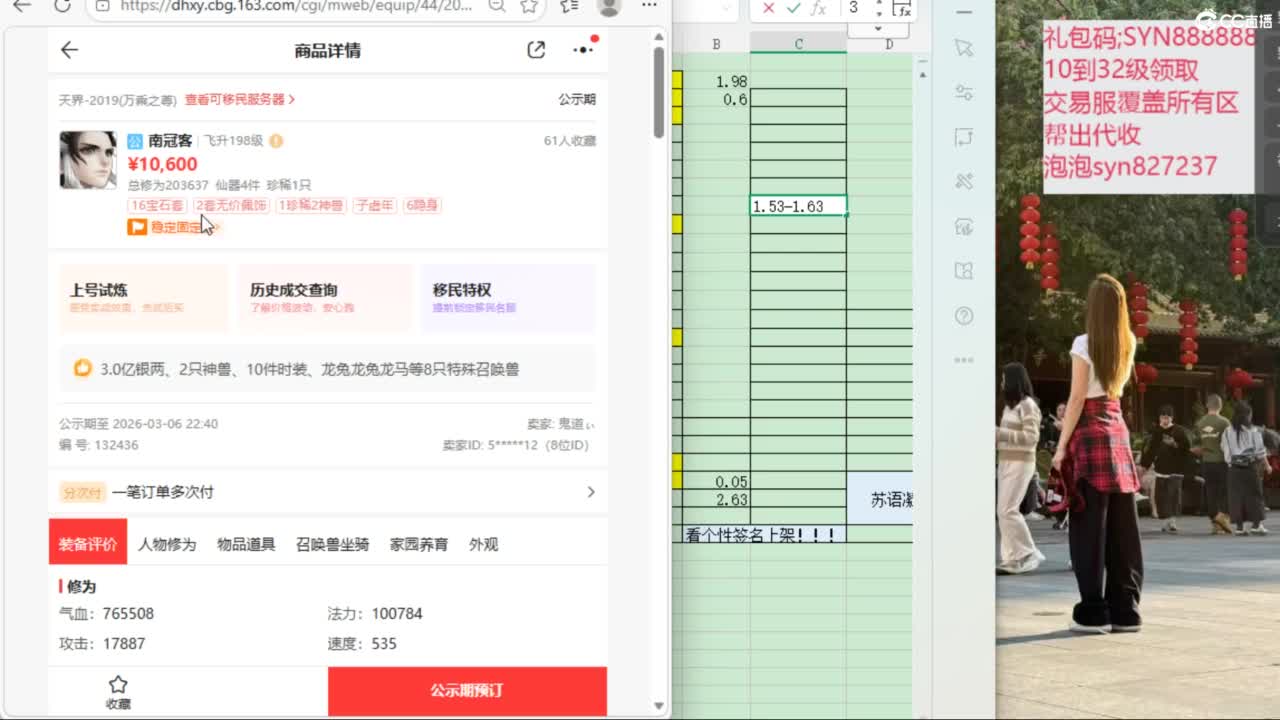Click the browser favorites star icon
Viewport: 1280px width, 720px height.
[x=529, y=6]
